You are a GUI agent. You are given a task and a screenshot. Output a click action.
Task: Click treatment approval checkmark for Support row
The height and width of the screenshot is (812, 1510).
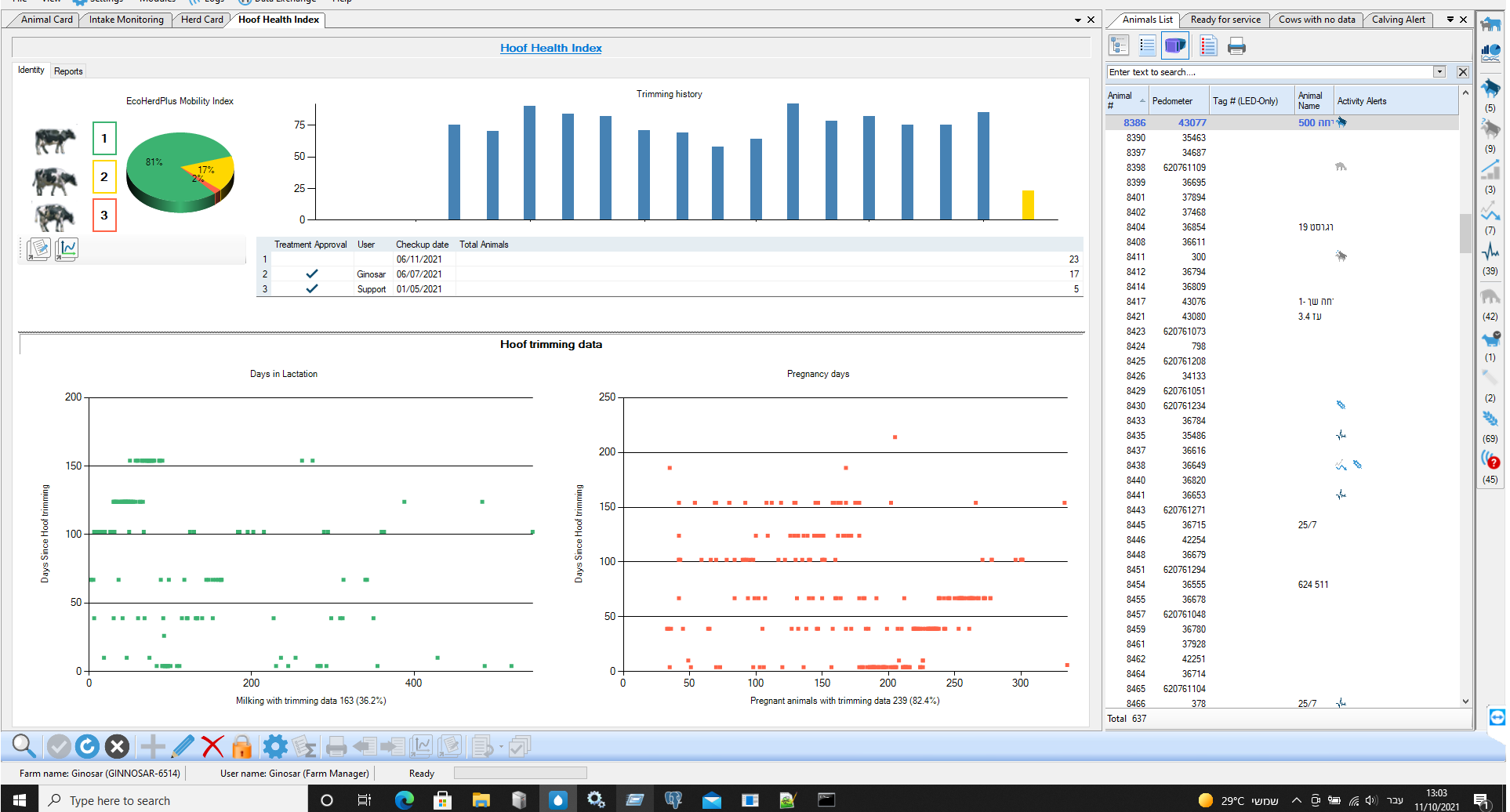312,288
